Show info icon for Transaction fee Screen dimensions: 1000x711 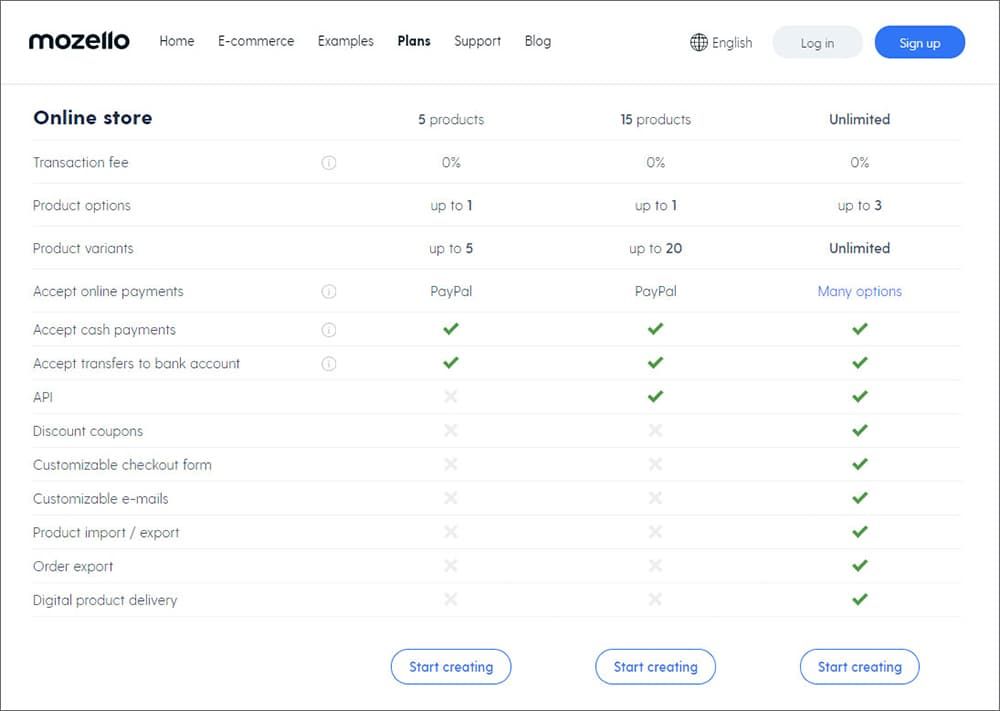pyautogui.click(x=328, y=163)
